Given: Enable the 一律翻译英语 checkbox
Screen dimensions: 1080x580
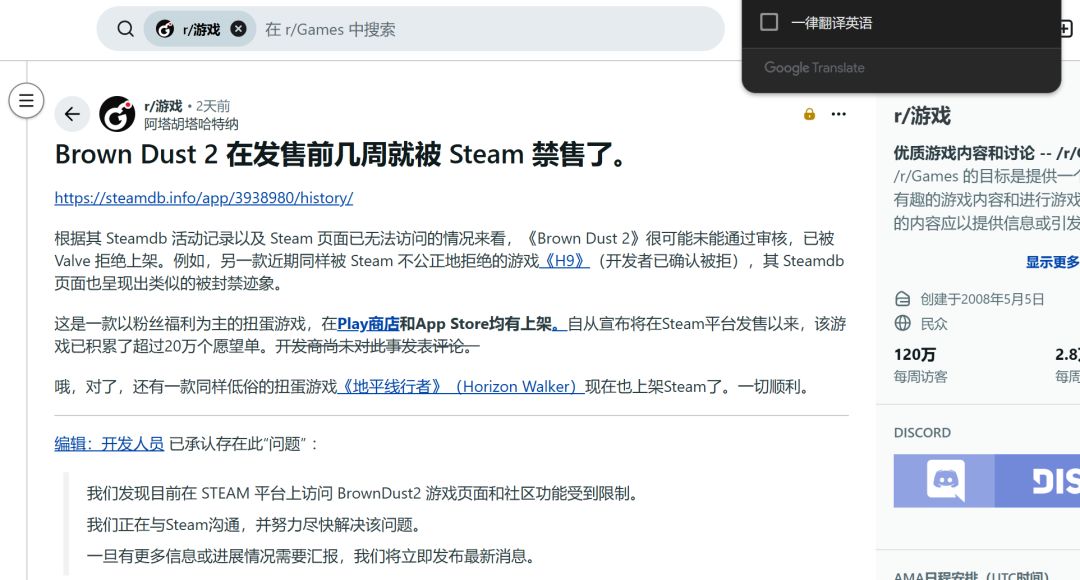Looking at the screenshot, I should (769, 22).
